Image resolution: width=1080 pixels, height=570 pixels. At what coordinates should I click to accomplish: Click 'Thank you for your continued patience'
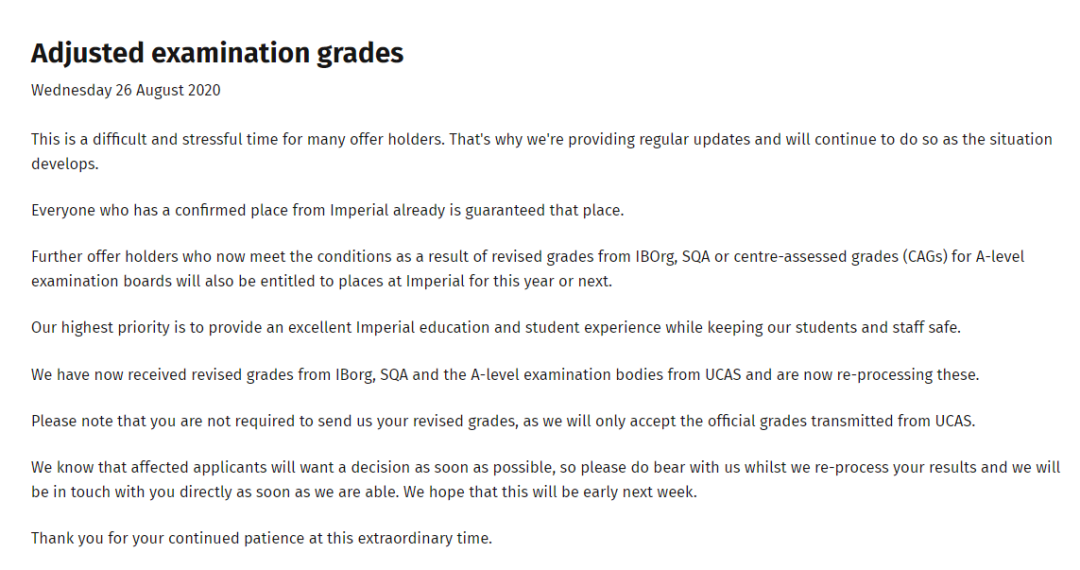(168, 538)
